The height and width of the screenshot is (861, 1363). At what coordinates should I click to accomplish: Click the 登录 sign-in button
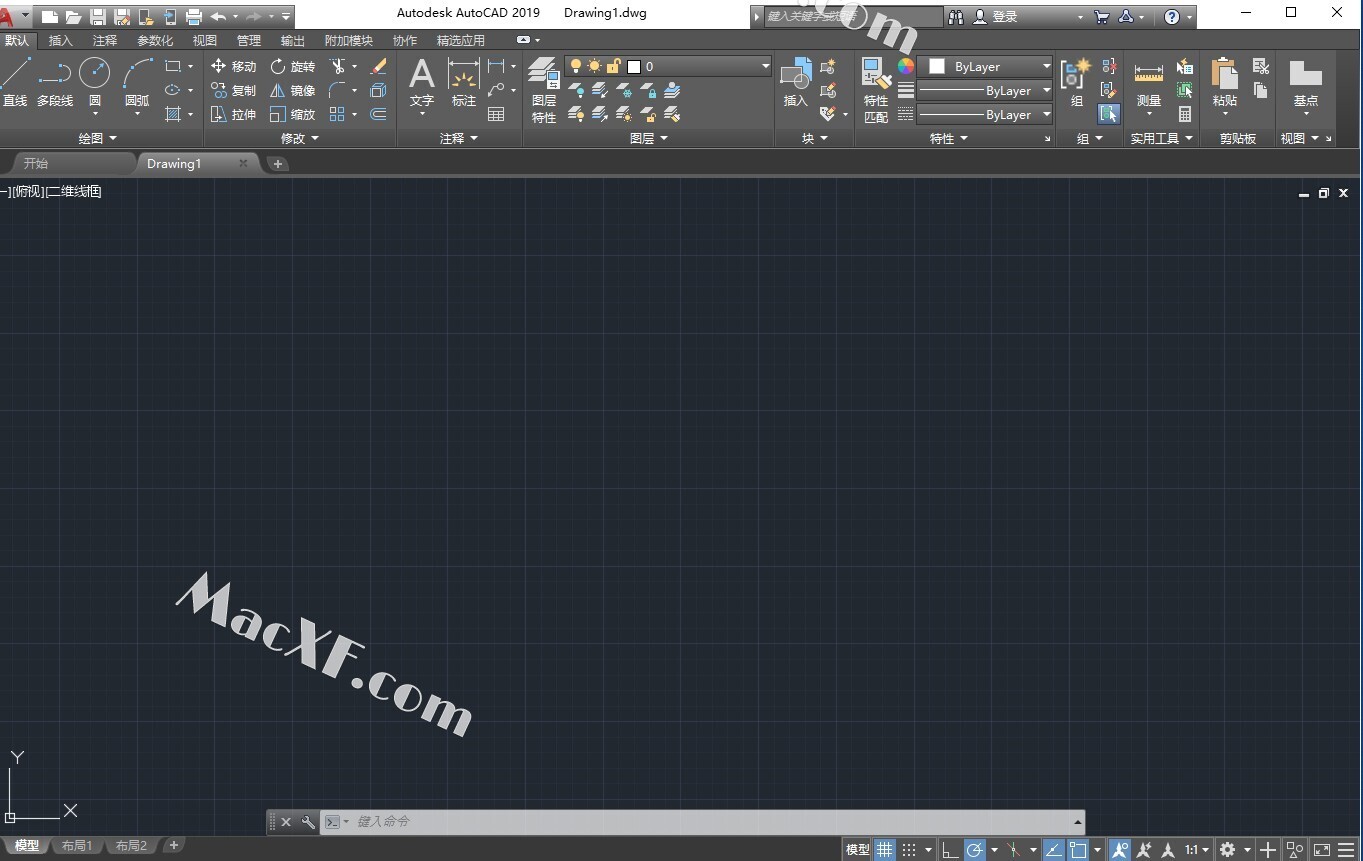click(996, 17)
